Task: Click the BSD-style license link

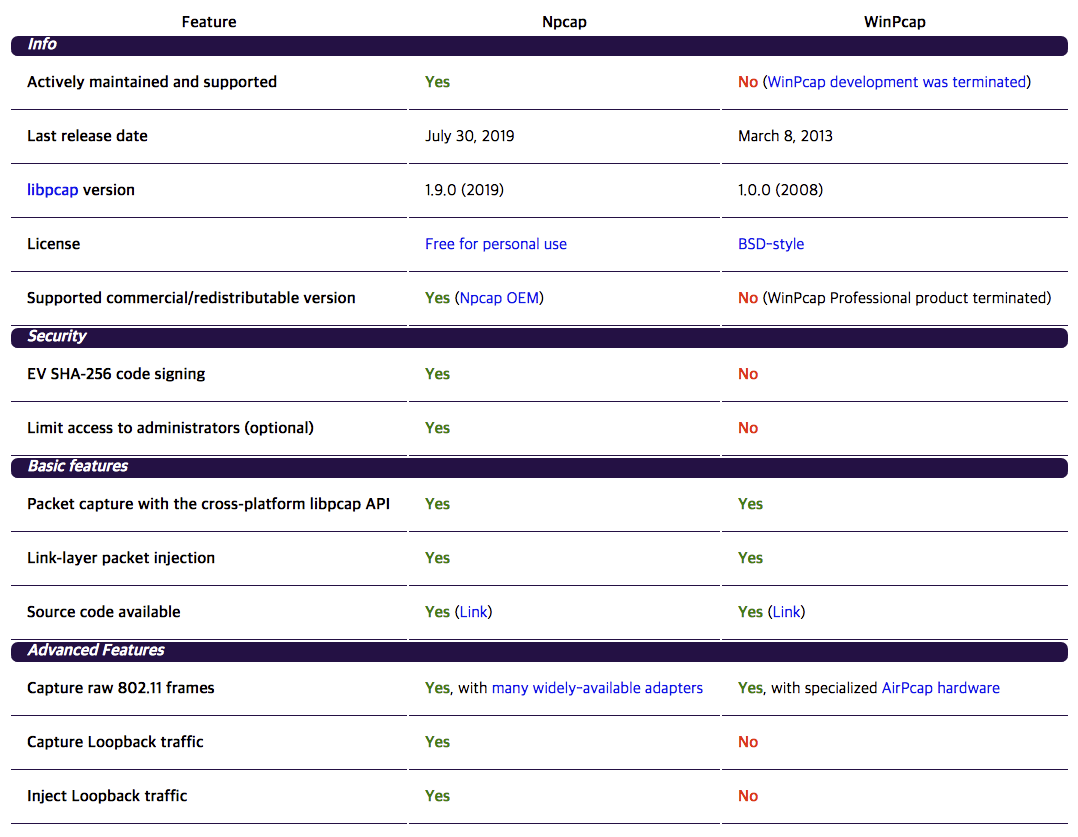Action: click(x=771, y=244)
